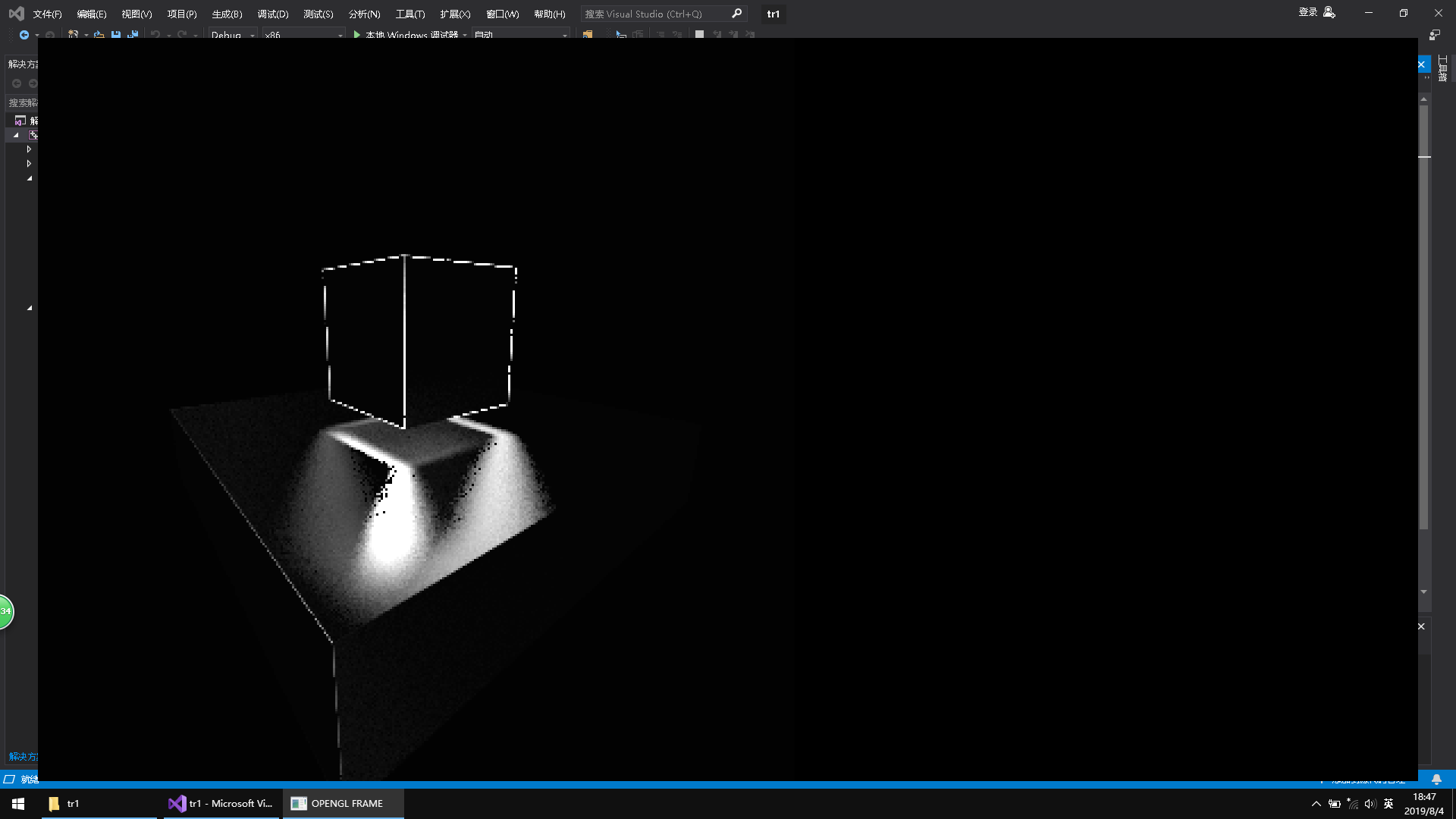This screenshot has height=819, width=1456.
Task: Click the Visual Studio search magnifier icon
Action: coord(736,14)
